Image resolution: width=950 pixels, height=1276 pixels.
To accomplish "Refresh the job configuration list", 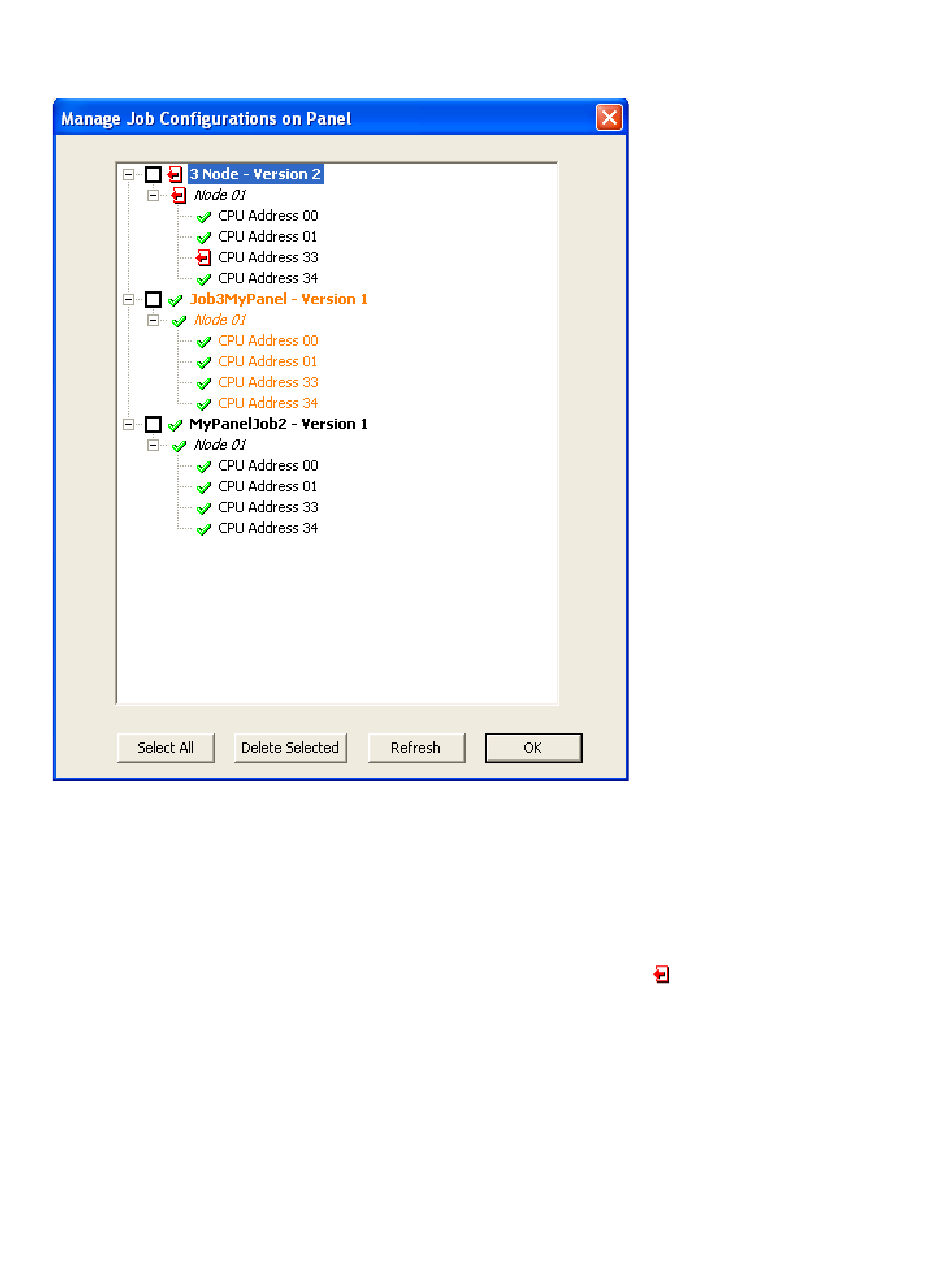I will coord(416,748).
